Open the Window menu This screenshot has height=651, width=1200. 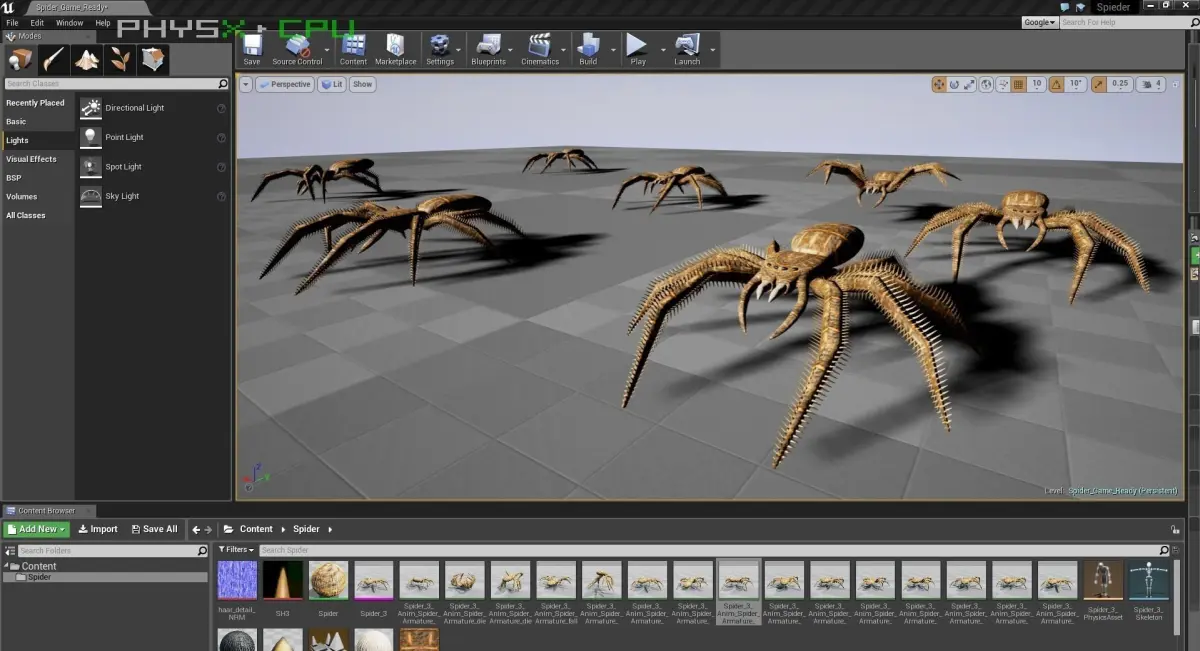click(x=69, y=22)
